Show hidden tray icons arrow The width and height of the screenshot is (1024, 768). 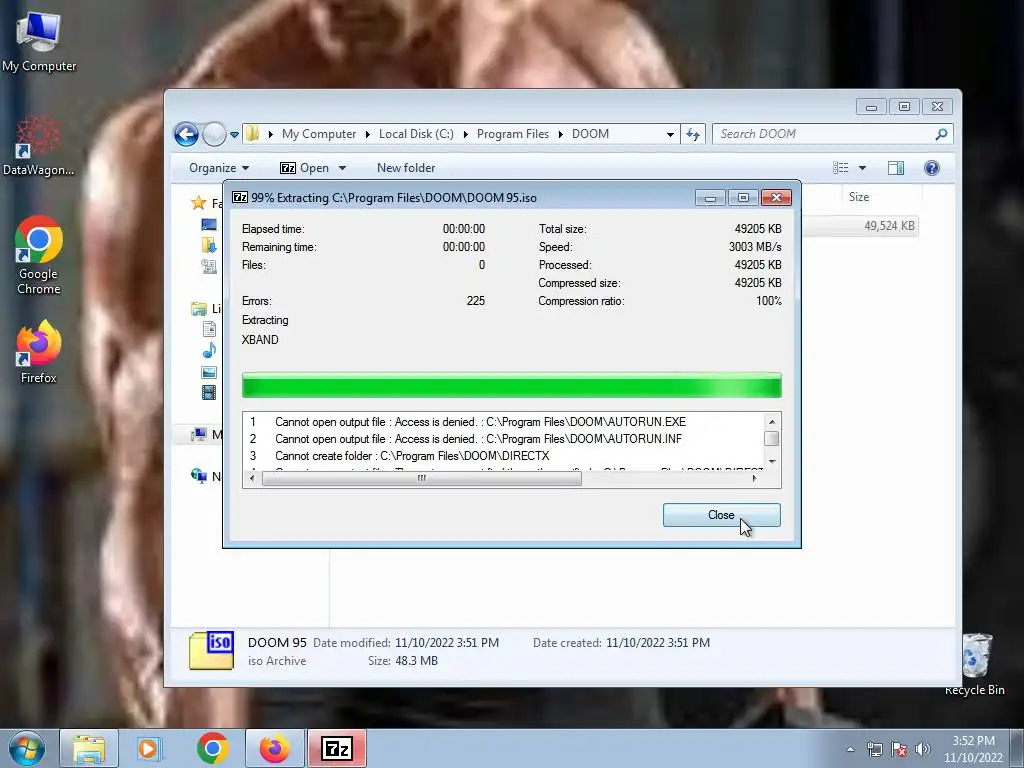[850, 749]
